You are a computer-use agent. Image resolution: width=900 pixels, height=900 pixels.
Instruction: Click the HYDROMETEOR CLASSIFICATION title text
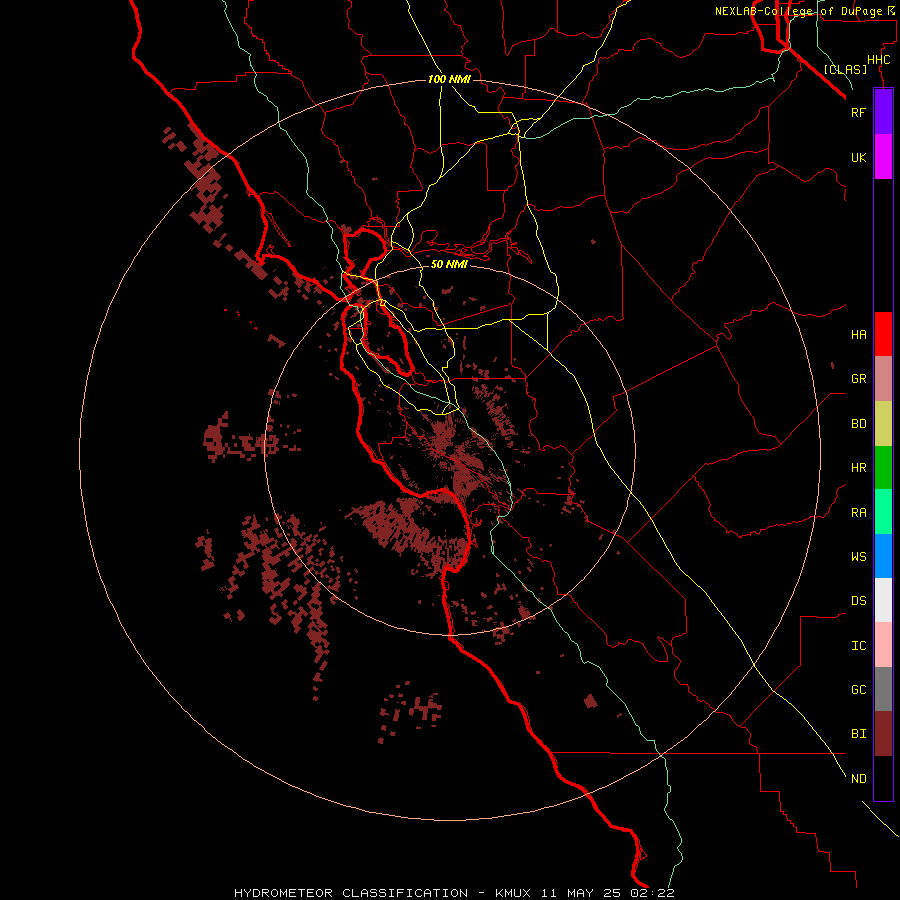click(x=351, y=893)
